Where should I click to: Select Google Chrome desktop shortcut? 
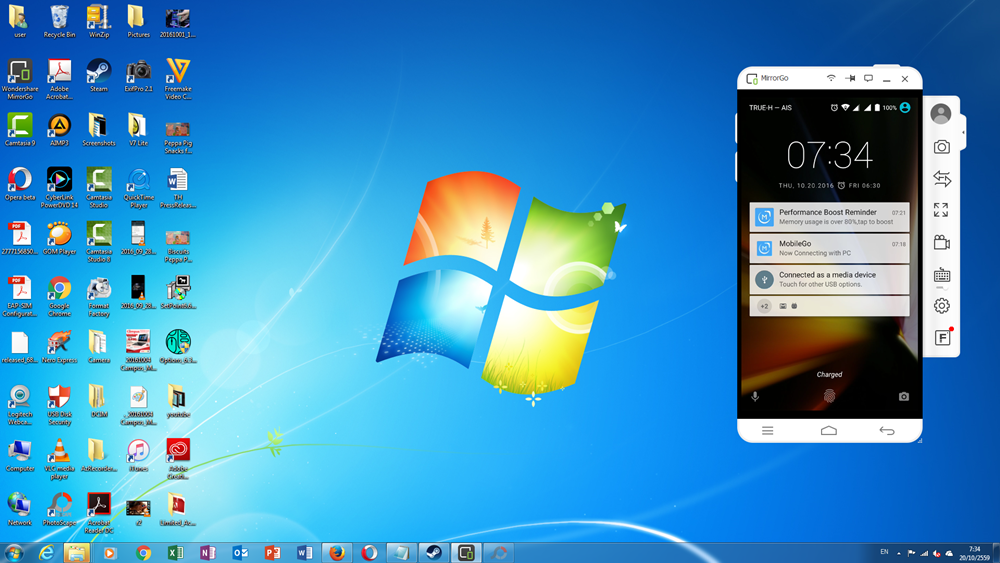point(59,296)
